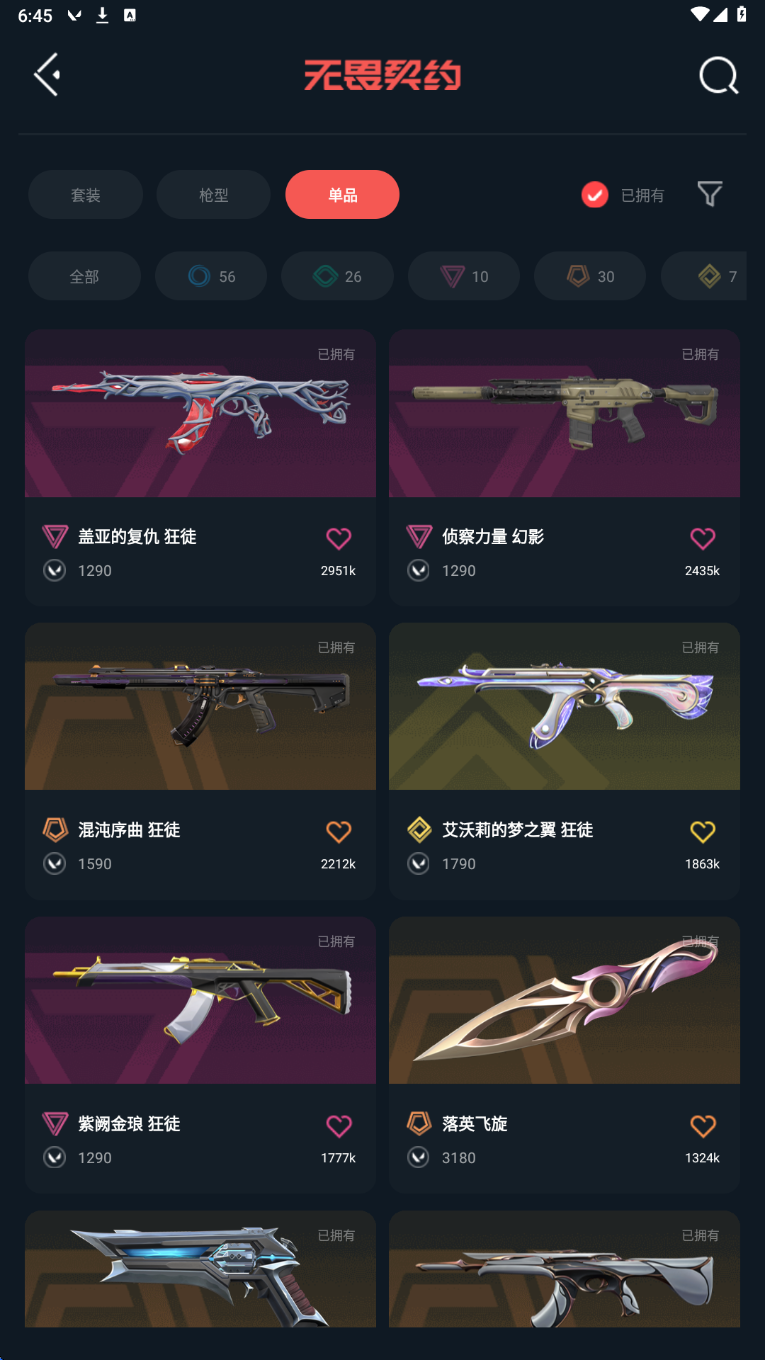Like 落英飞旋 using heart icon
765x1360 pixels.
pyautogui.click(x=703, y=1126)
